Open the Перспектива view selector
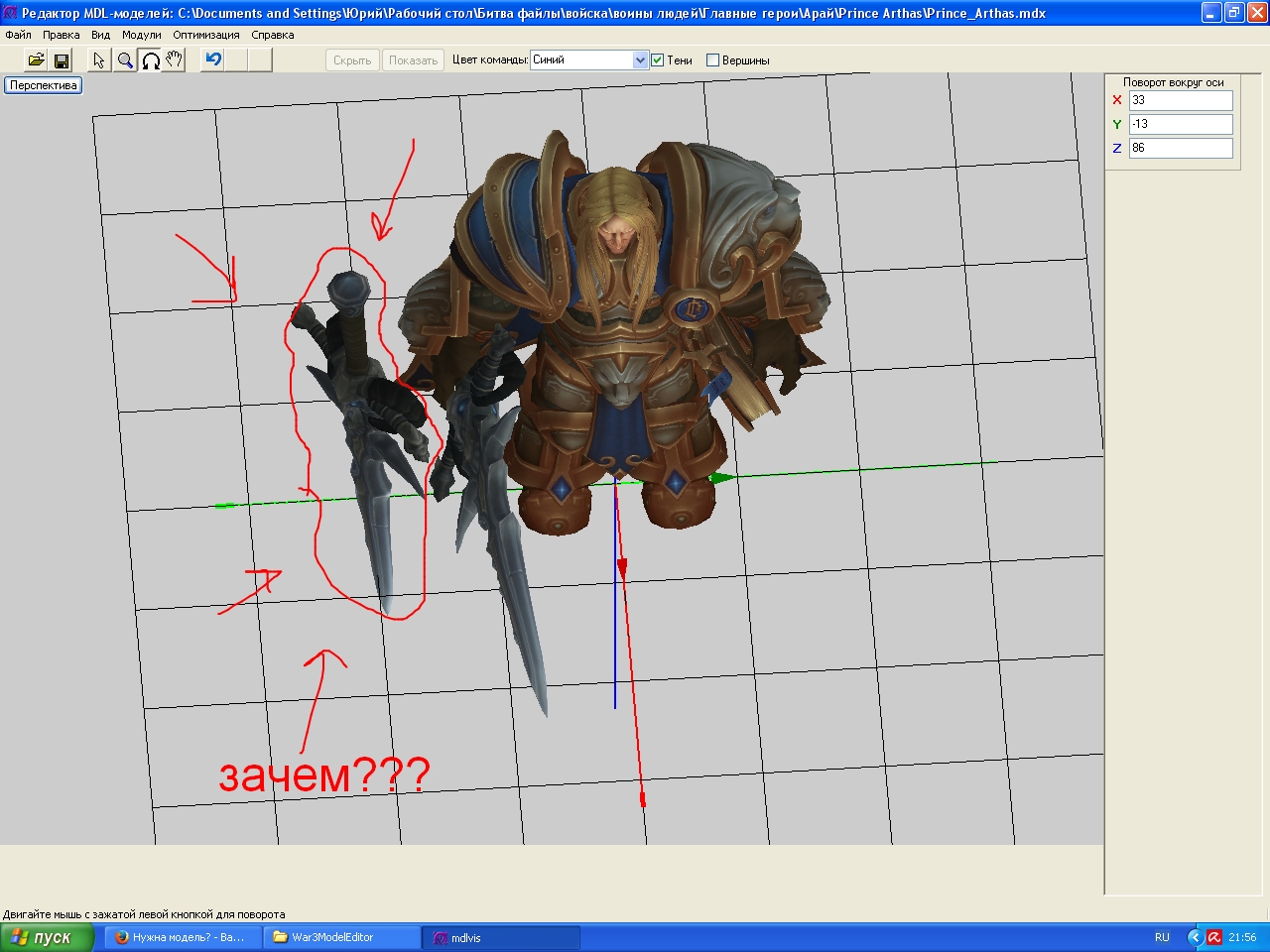1270x952 pixels. [43, 85]
